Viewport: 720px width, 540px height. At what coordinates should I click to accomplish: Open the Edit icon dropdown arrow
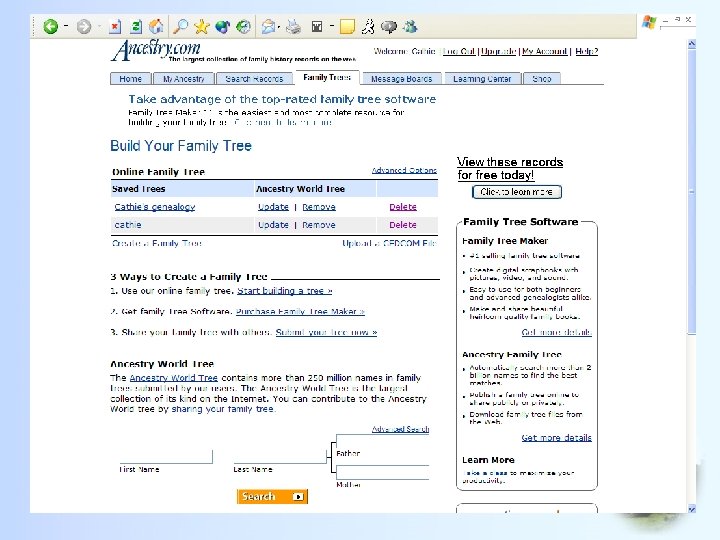(331, 26)
